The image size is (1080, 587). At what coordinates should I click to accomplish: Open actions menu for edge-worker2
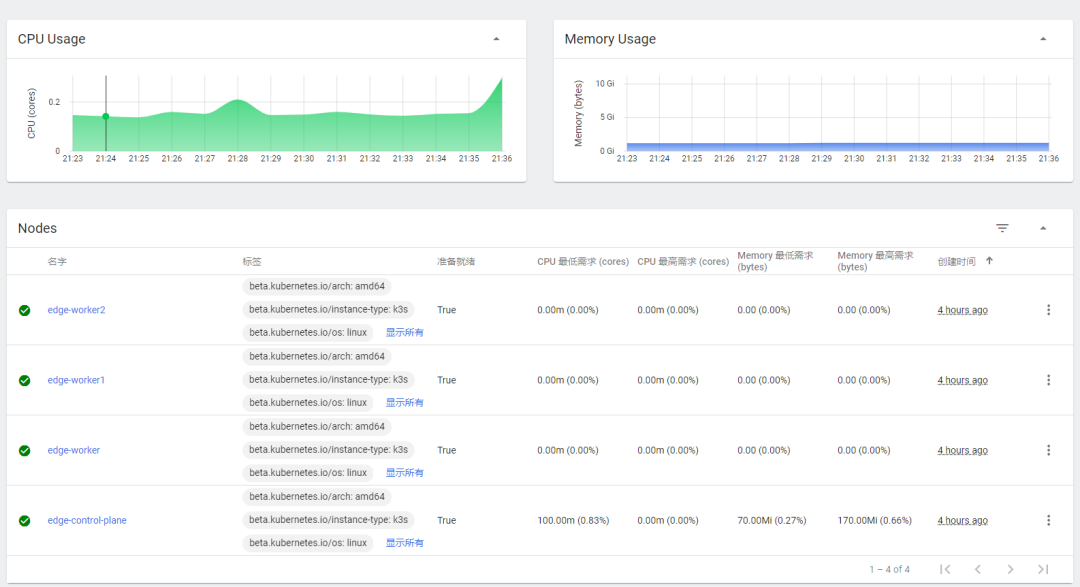pyautogui.click(x=1048, y=310)
